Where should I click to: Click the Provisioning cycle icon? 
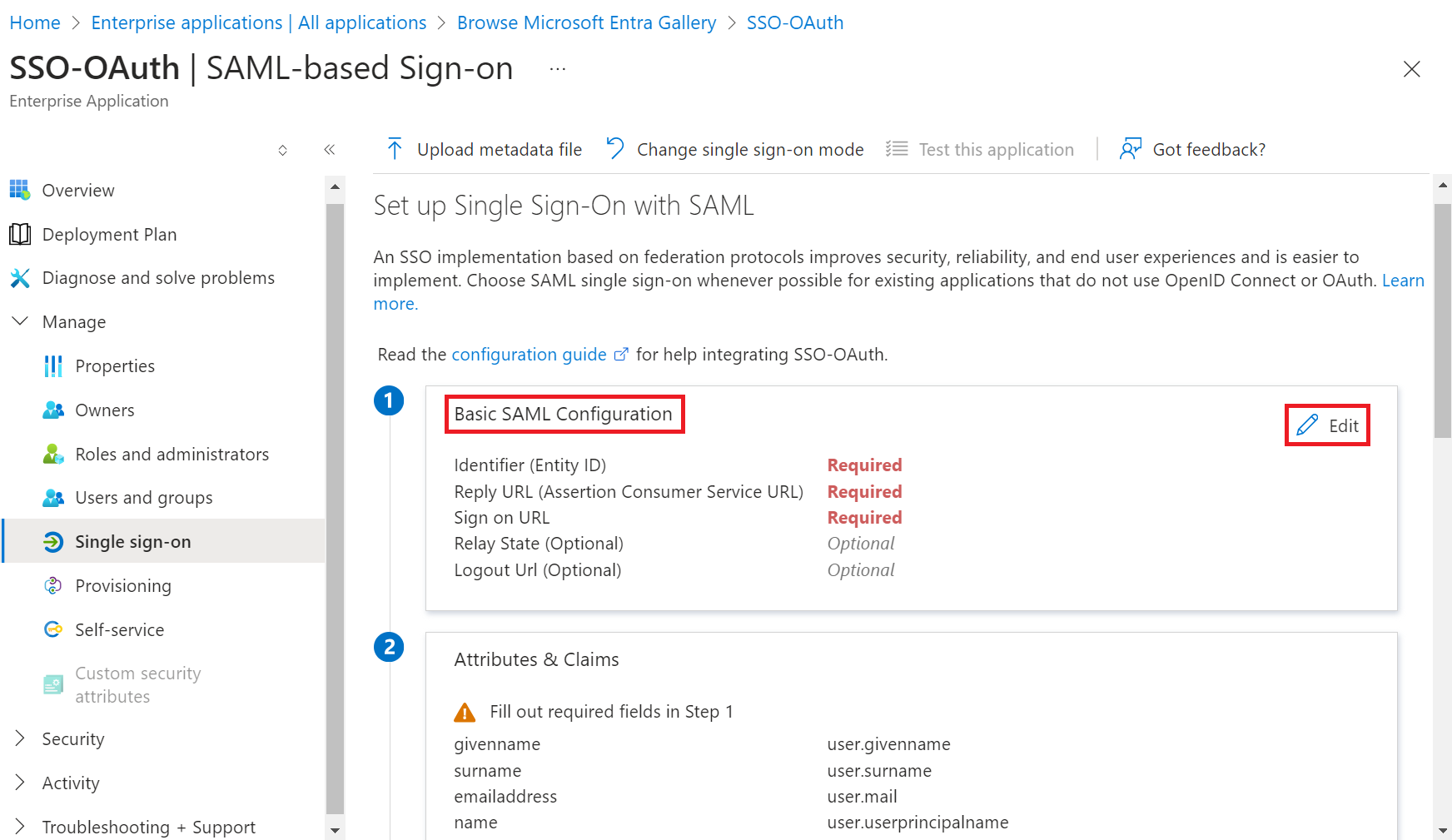53,586
